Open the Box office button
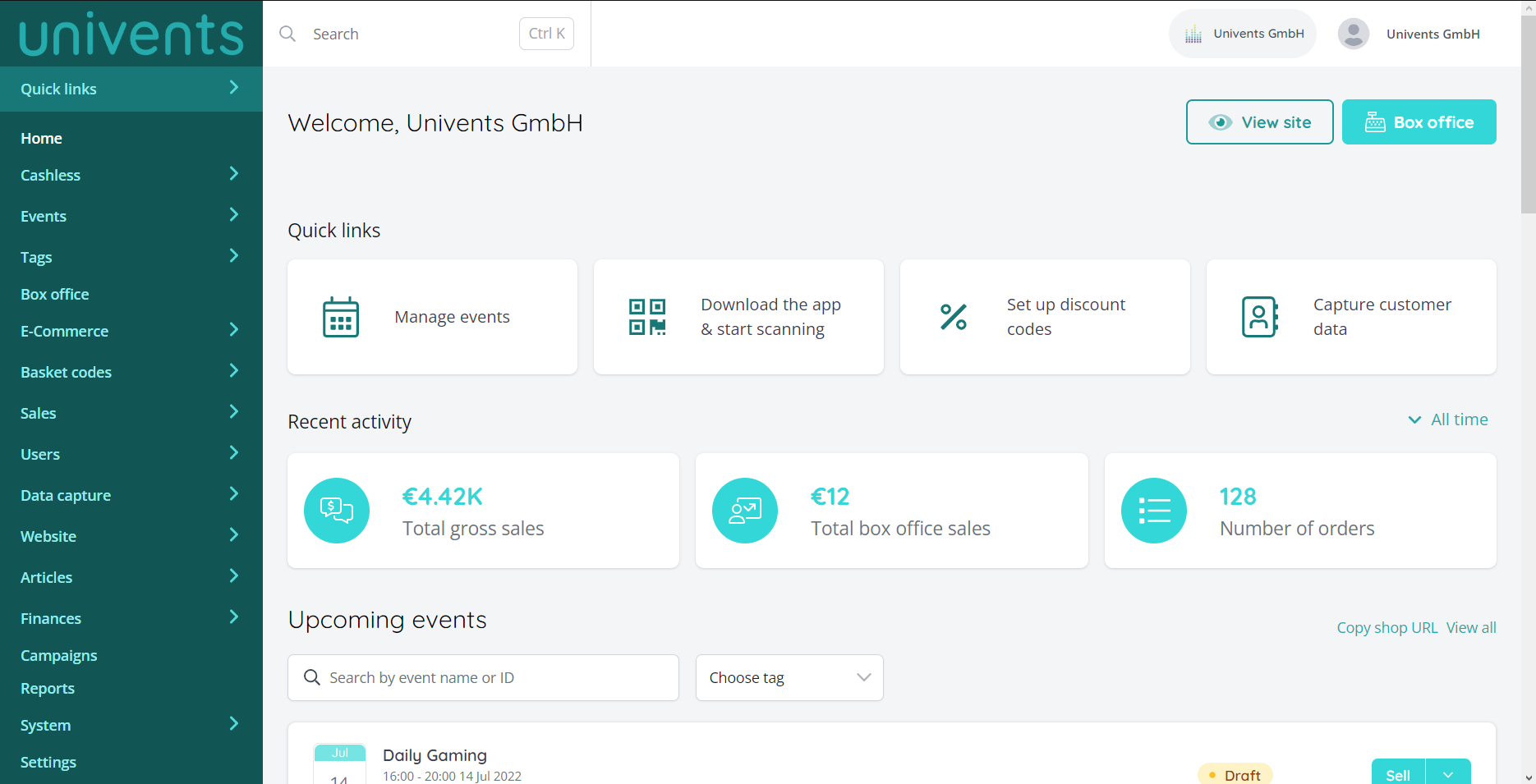This screenshot has height=784, width=1536. [x=1419, y=122]
